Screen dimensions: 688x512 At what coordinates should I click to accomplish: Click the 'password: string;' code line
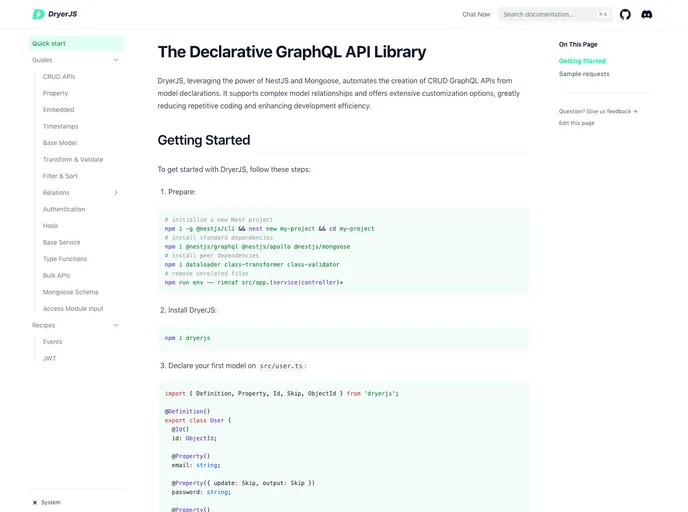click(x=201, y=492)
